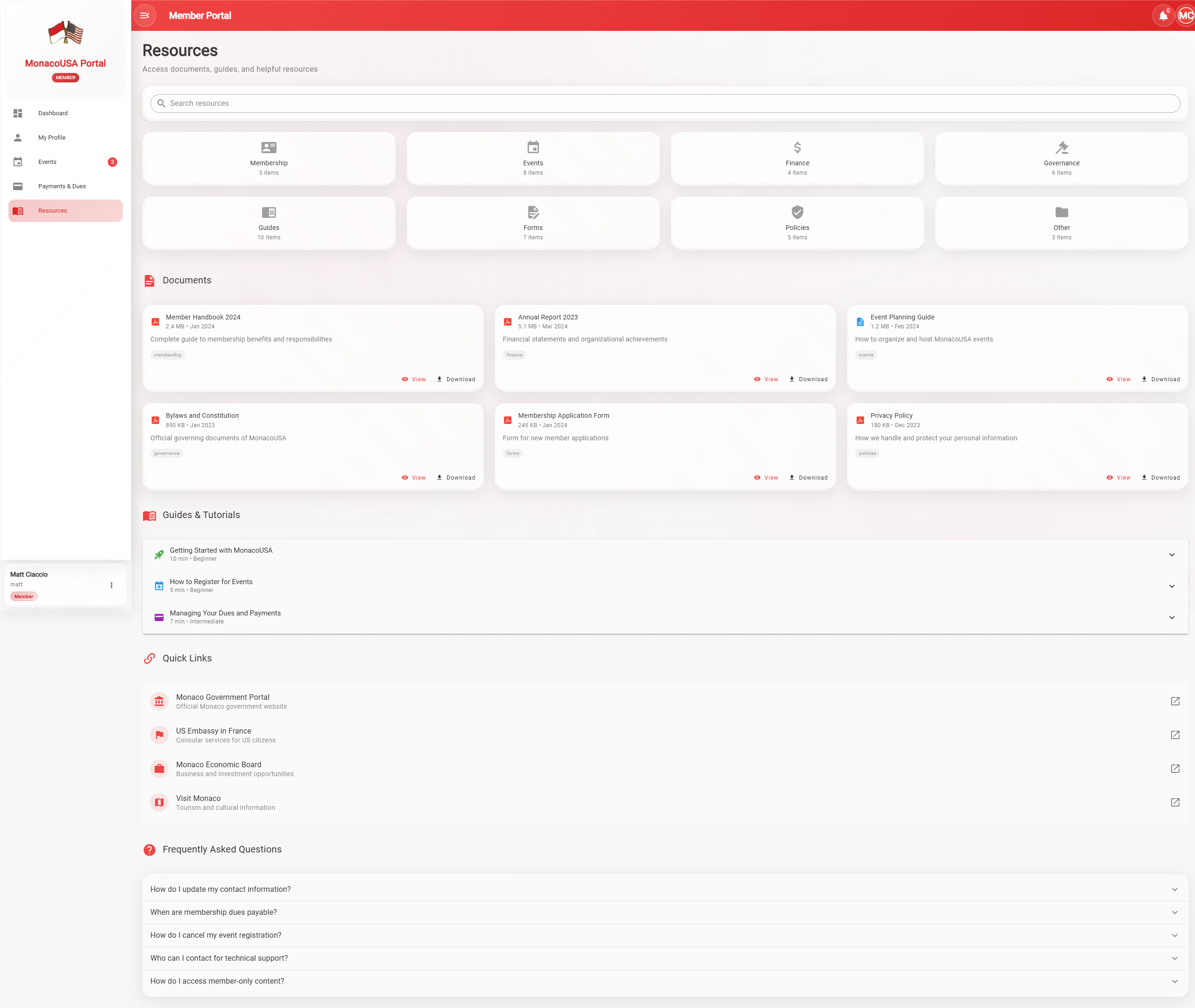Viewport: 1195px width, 1008px height.
Task: View the Member Handbook 2024 document
Action: (x=413, y=379)
